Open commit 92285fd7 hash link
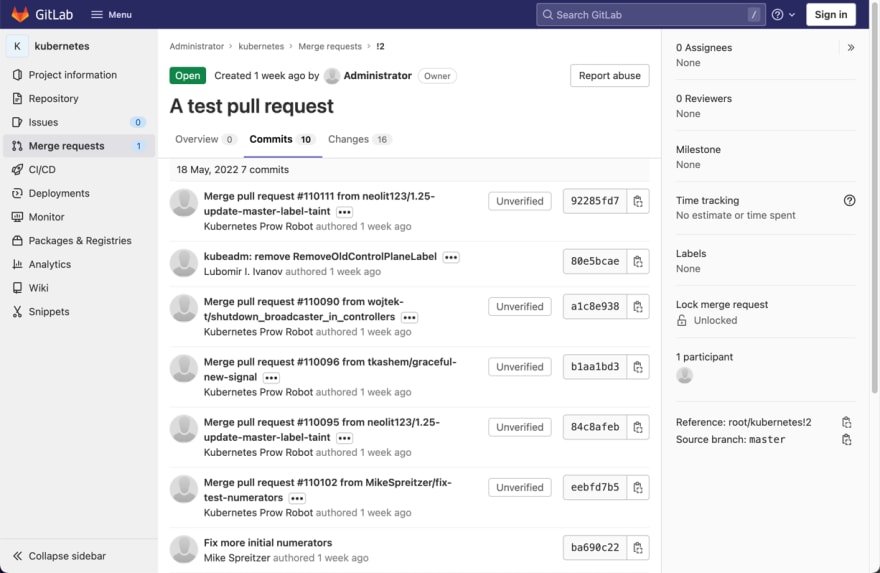Screen dimensions: 880x573 pos(595,201)
